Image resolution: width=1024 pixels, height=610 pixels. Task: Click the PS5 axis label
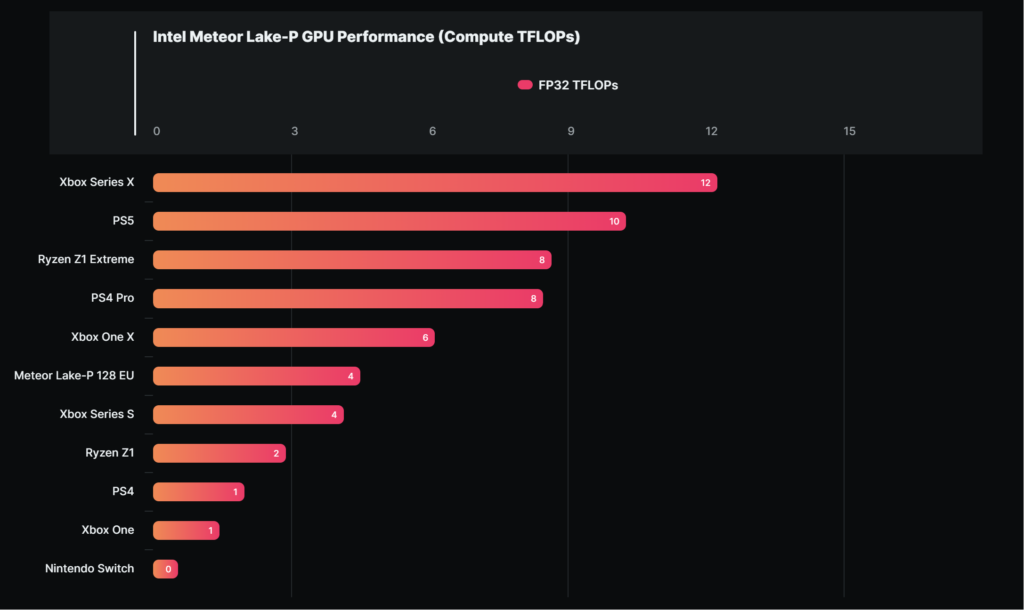(x=123, y=221)
